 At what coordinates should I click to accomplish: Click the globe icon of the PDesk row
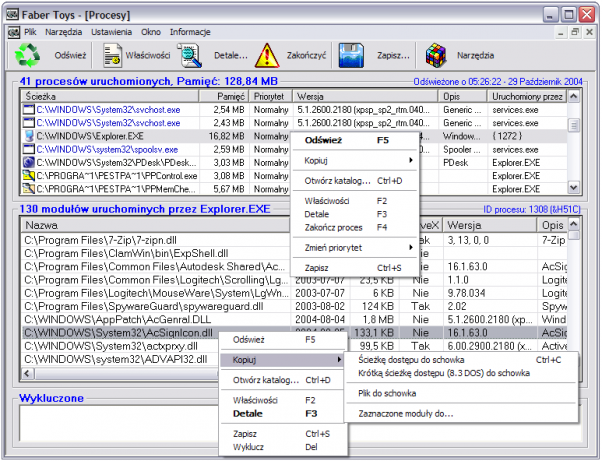[29, 163]
